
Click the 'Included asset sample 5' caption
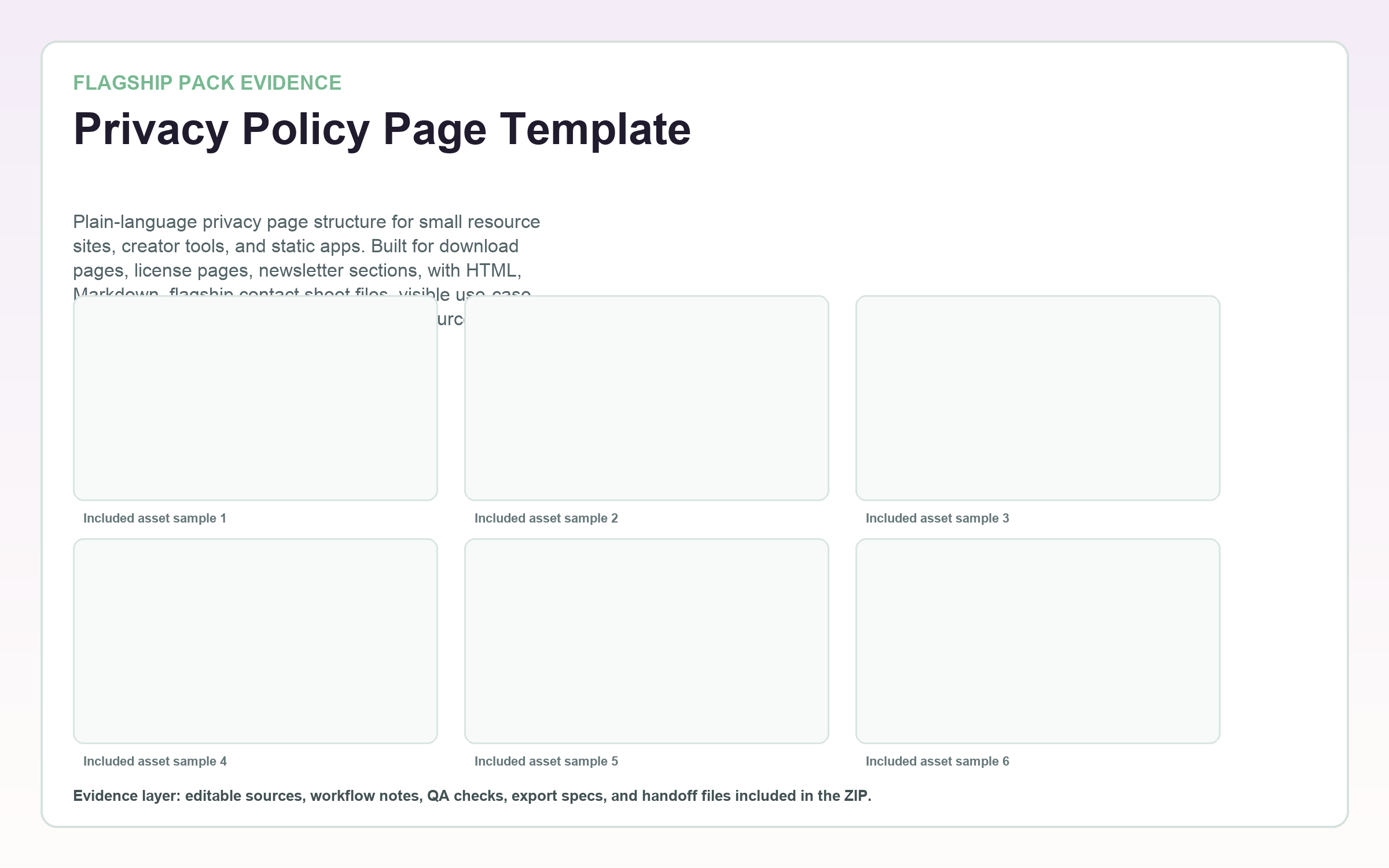(x=546, y=762)
